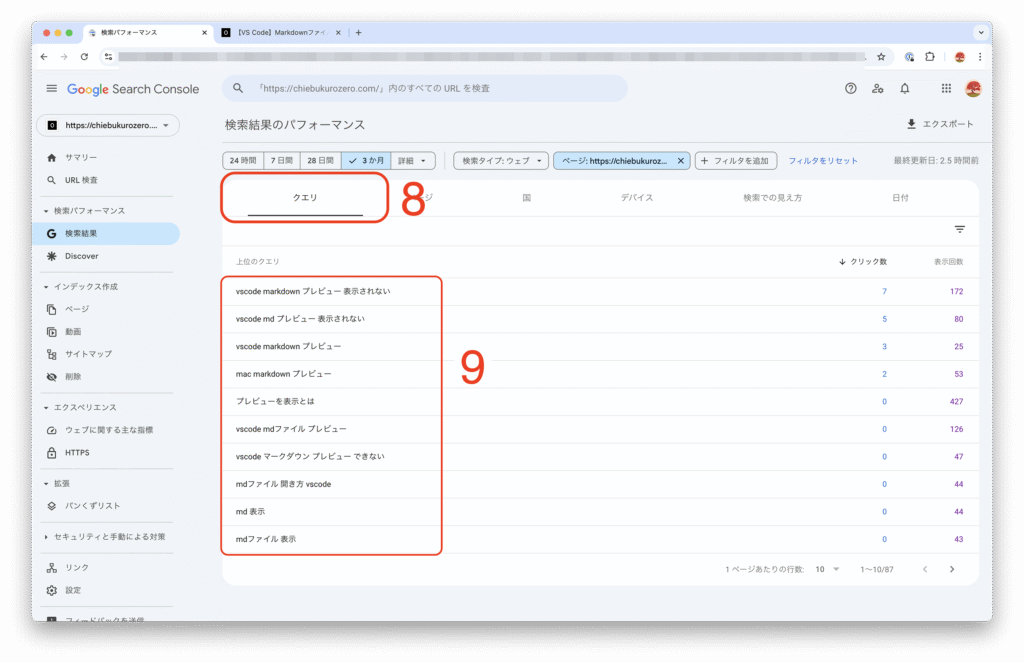Switch to the 検索での見え方 tab

[773, 198]
